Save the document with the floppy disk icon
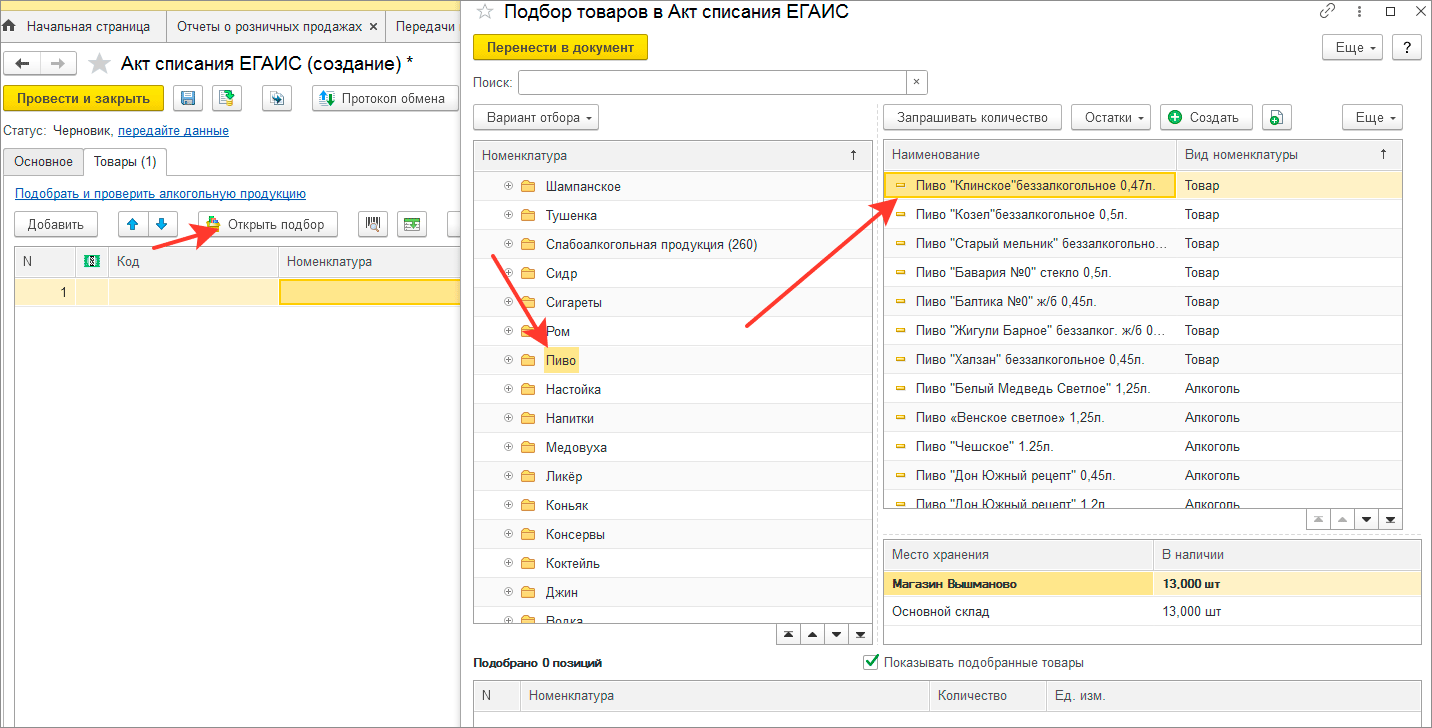1432x728 pixels. click(x=188, y=98)
